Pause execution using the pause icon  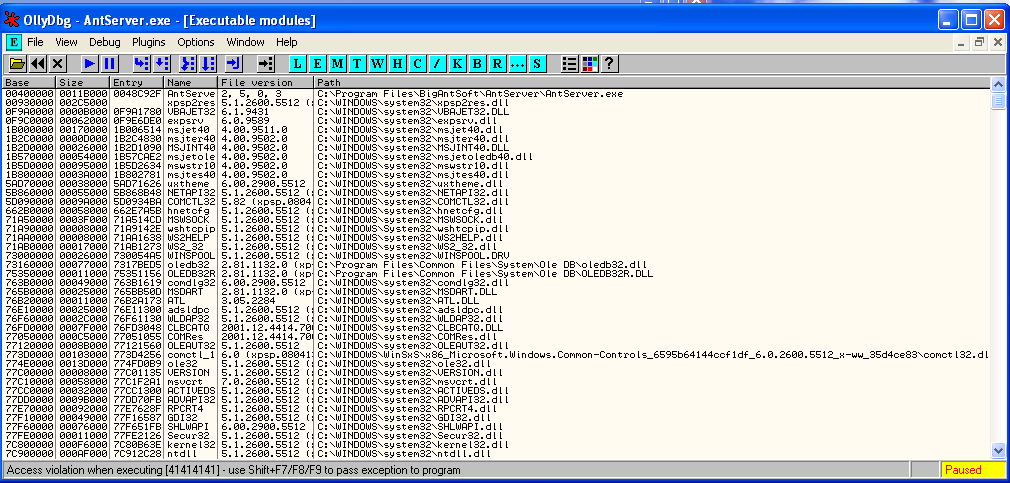[x=110, y=63]
